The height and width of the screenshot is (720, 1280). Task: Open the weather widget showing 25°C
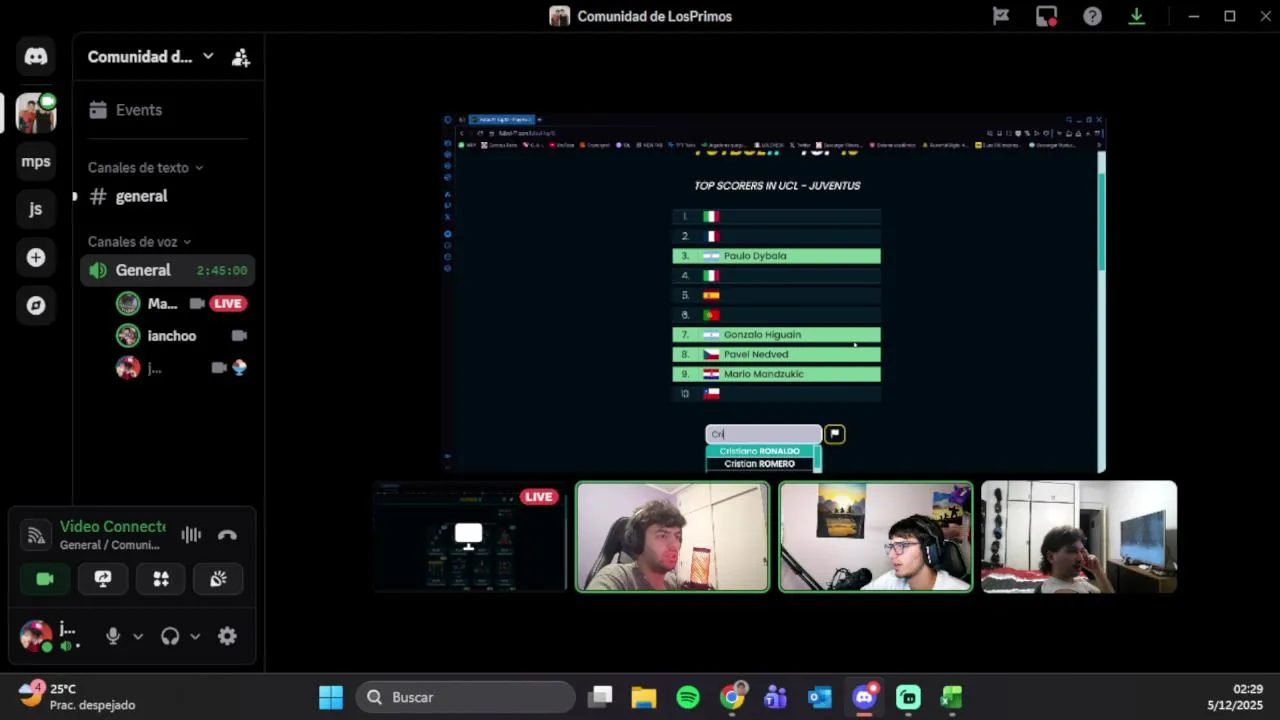[x=78, y=697]
